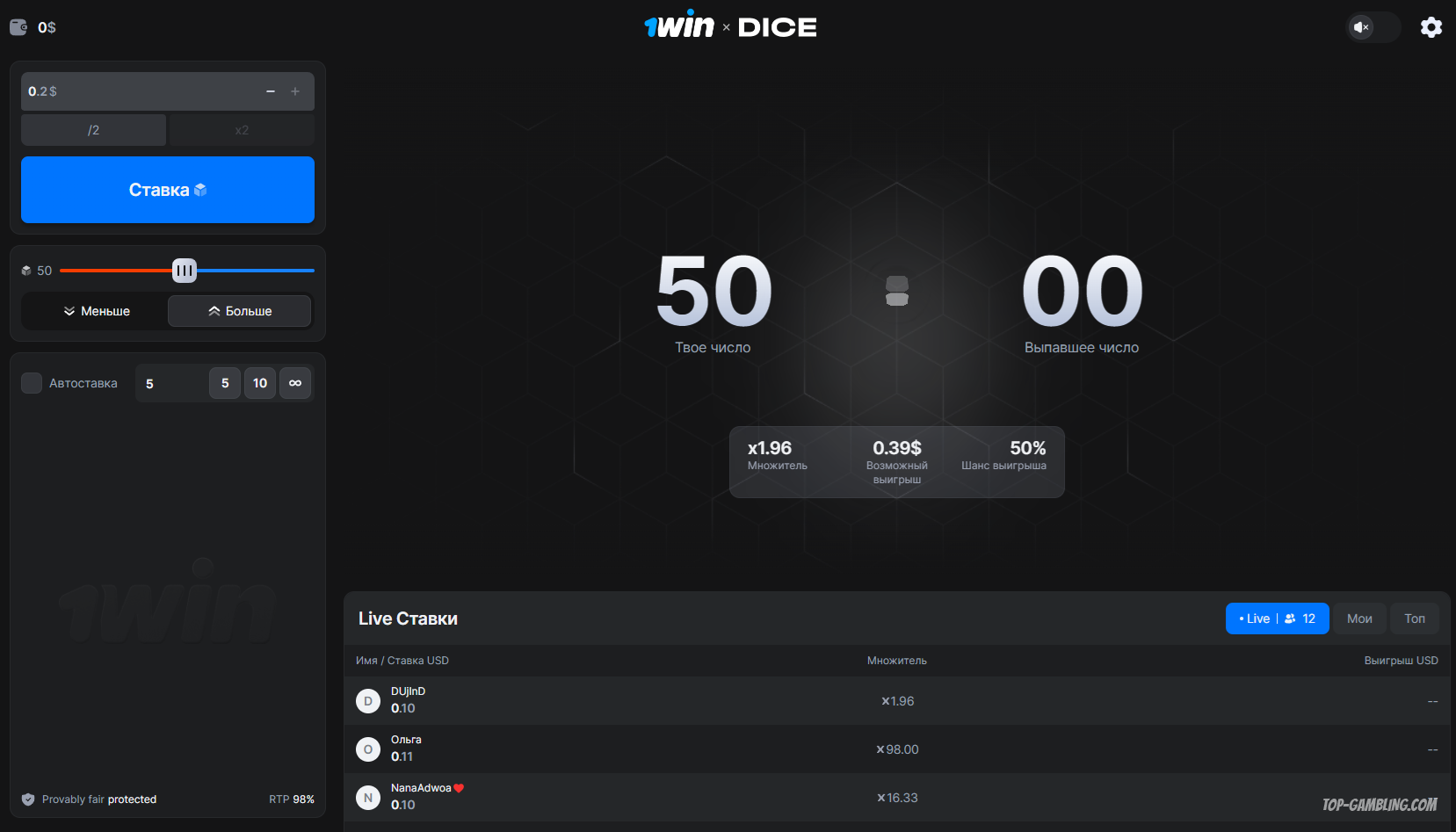Click the Выпавшее число 00 display

(x=1082, y=291)
